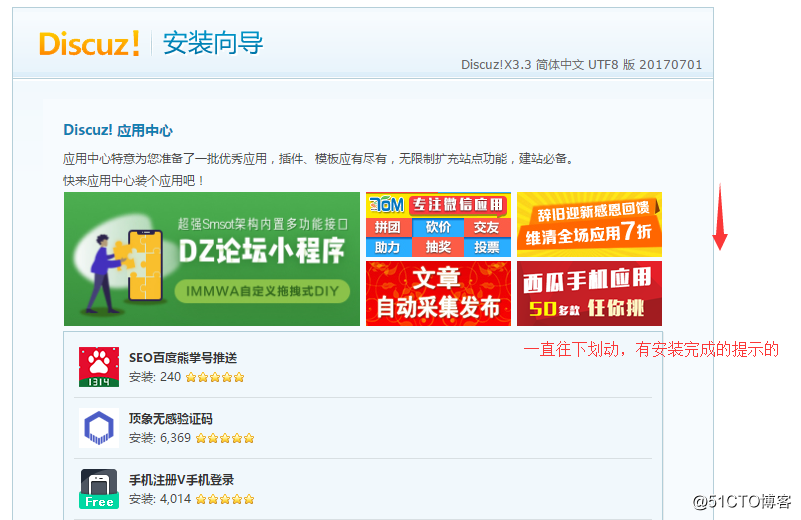This screenshot has width=801, height=520.
Task: Click the 顶象无感验证码 title
Action: coord(171,419)
